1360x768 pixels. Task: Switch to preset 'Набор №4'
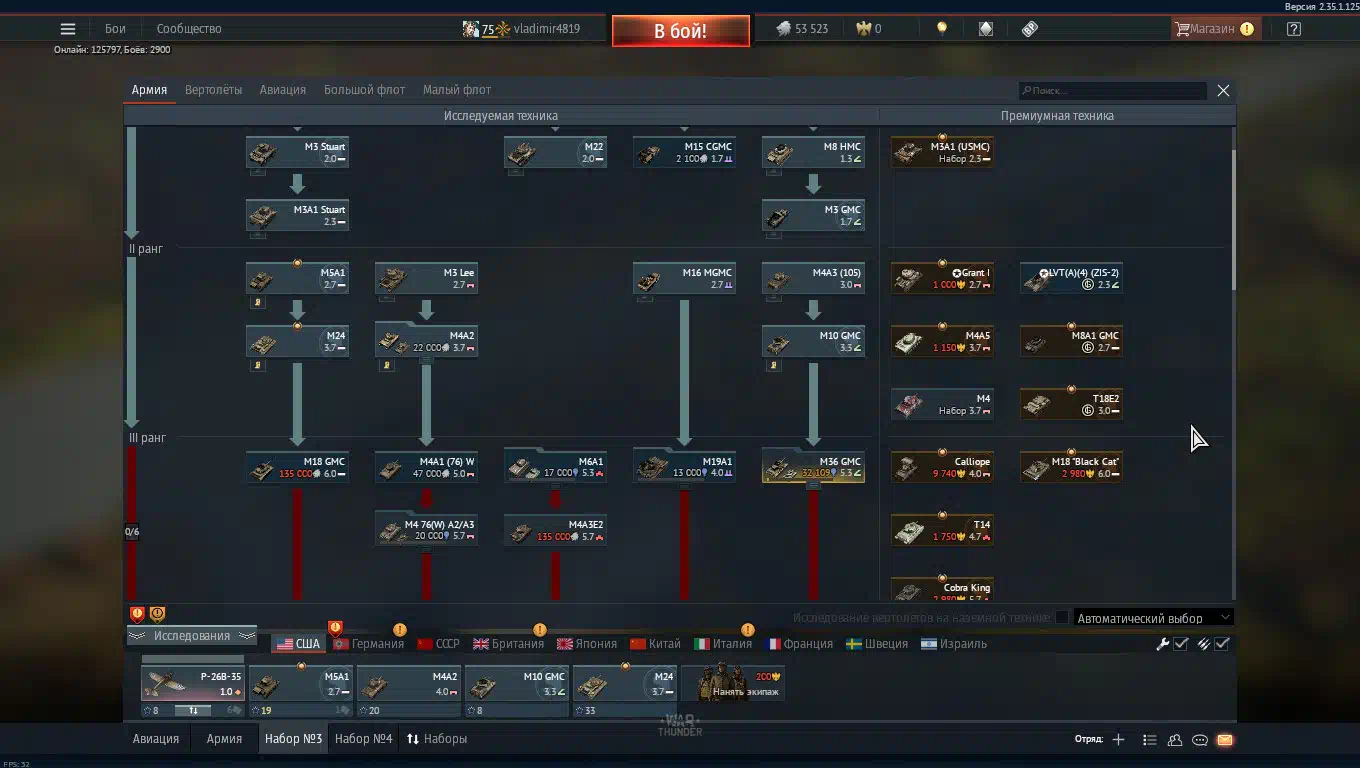tap(363, 739)
